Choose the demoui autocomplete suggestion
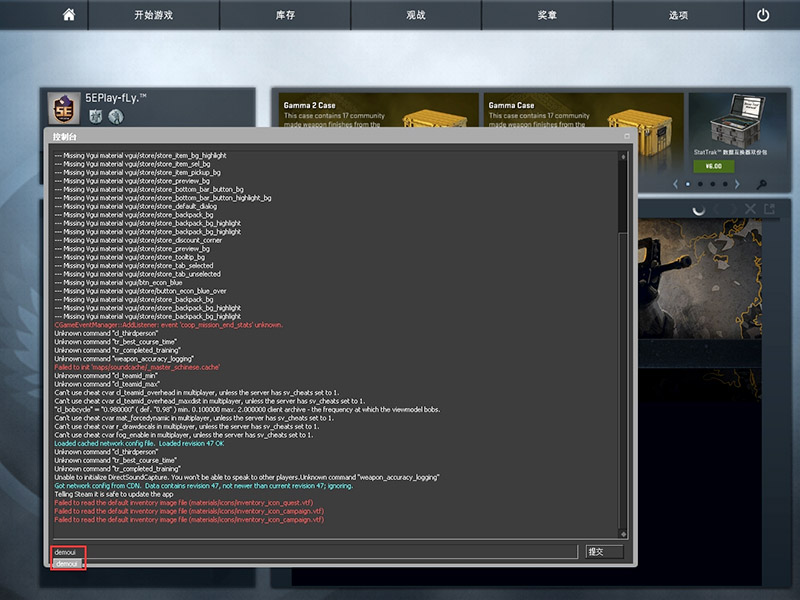 [67, 565]
